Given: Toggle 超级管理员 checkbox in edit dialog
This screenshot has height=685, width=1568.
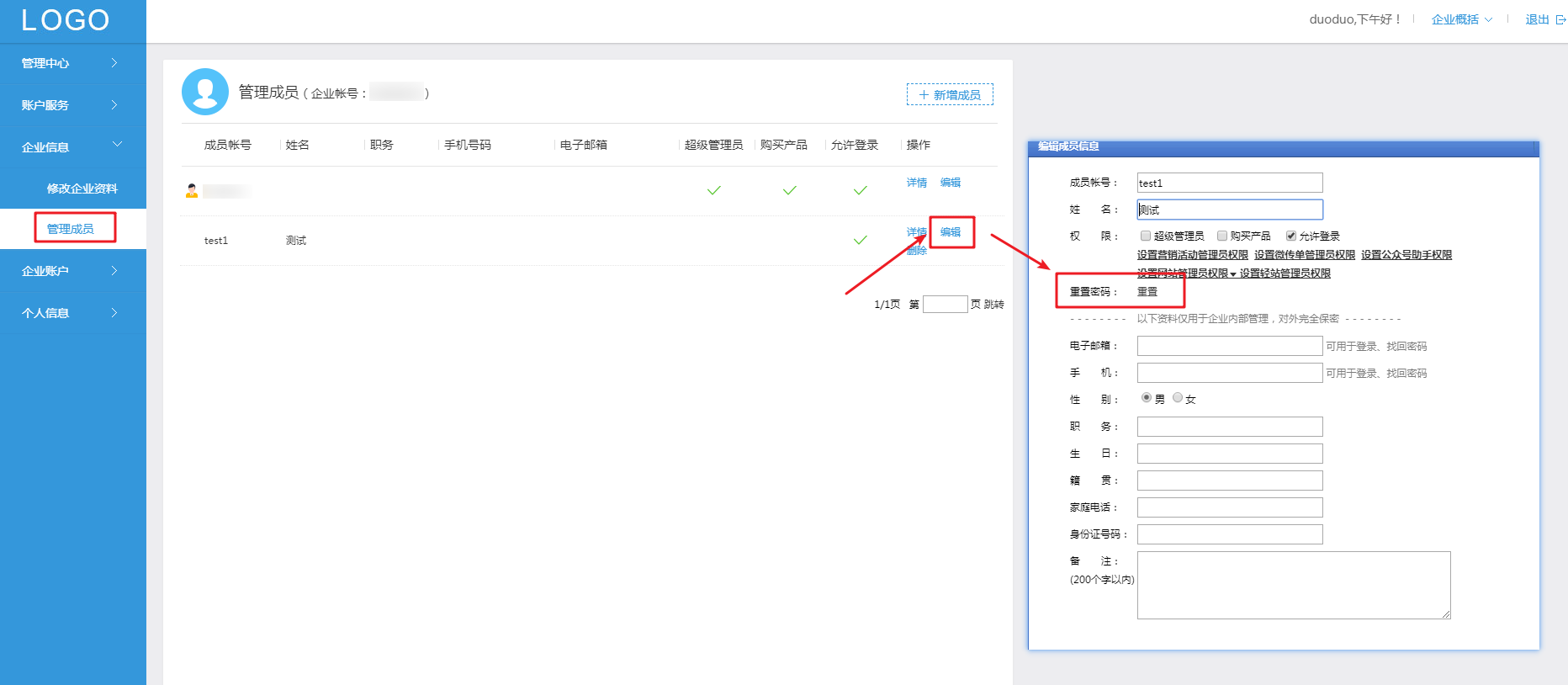Looking at the screenshot, I should pyautogui.click(x=1145, y=236).
